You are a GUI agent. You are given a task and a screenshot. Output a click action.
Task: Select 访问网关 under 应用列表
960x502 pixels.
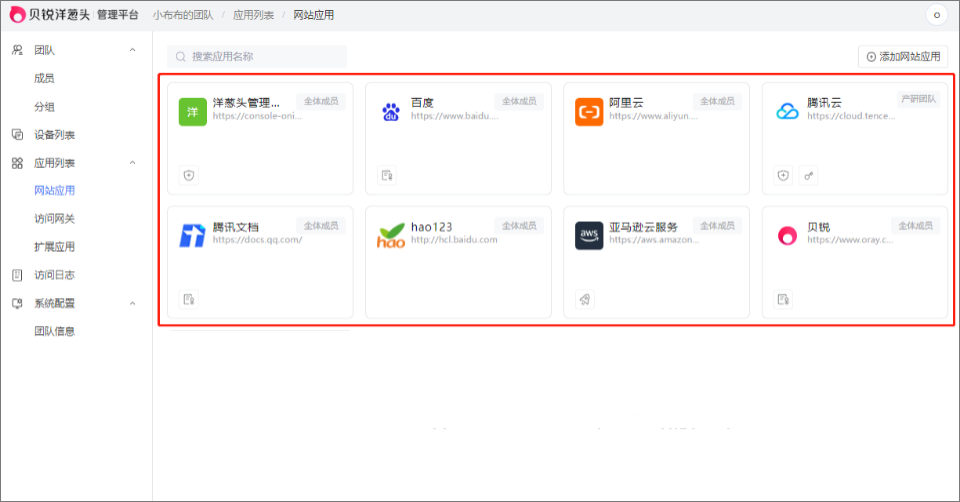pyautogui.click(x=54, y=219)
